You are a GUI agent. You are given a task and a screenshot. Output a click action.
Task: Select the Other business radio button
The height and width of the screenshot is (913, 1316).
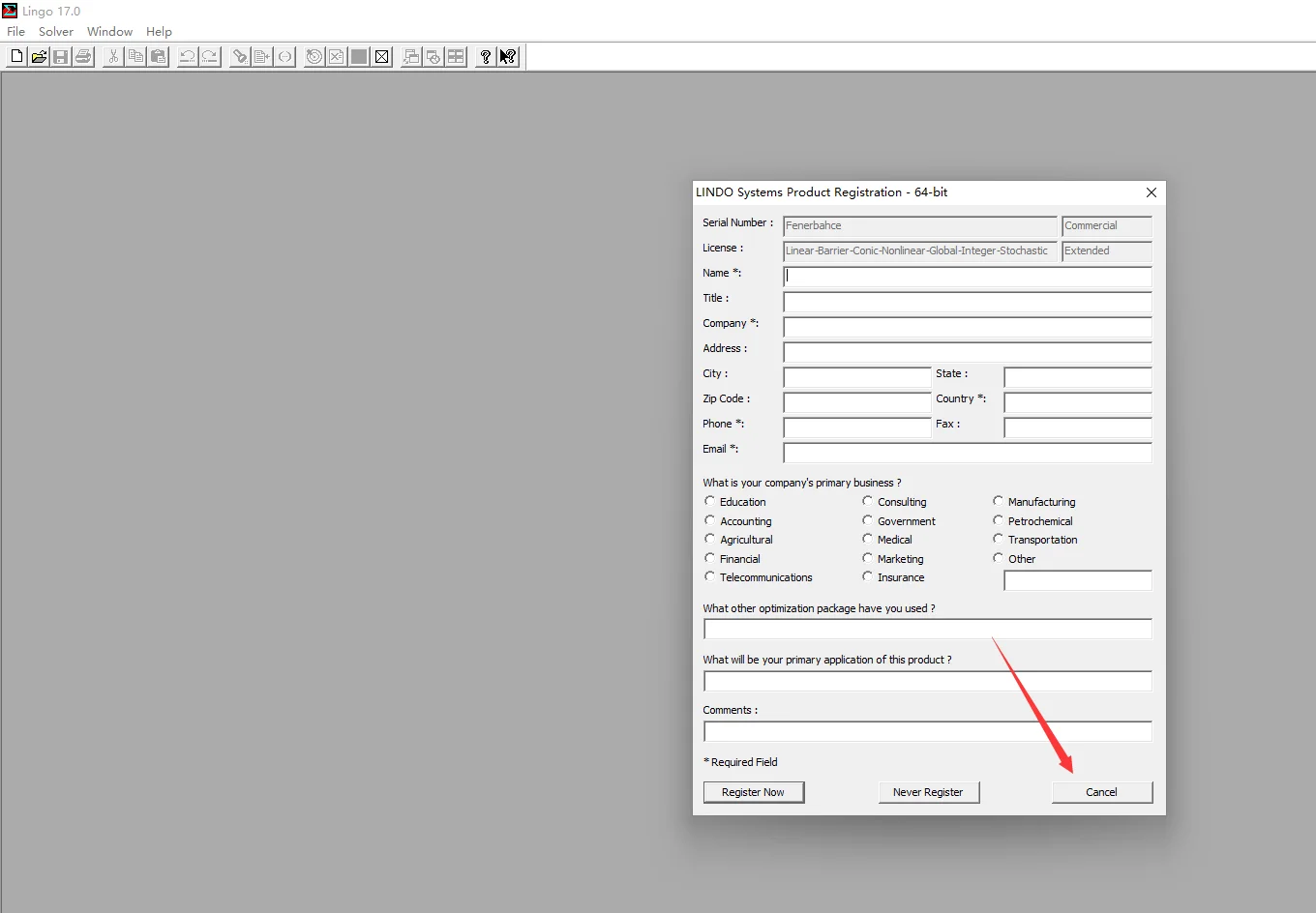tap(998, 558)
